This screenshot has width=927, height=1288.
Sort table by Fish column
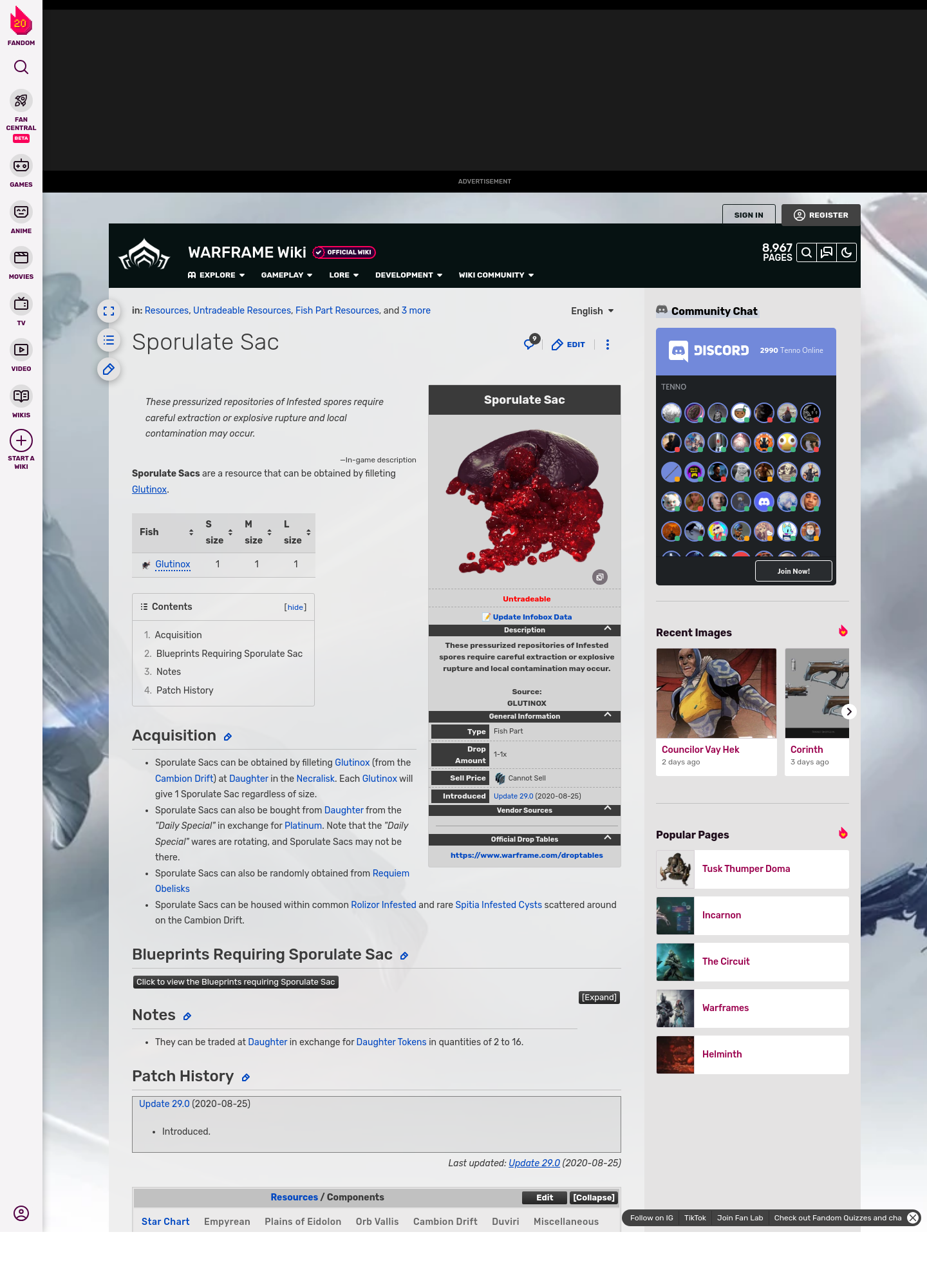[166, 533]
